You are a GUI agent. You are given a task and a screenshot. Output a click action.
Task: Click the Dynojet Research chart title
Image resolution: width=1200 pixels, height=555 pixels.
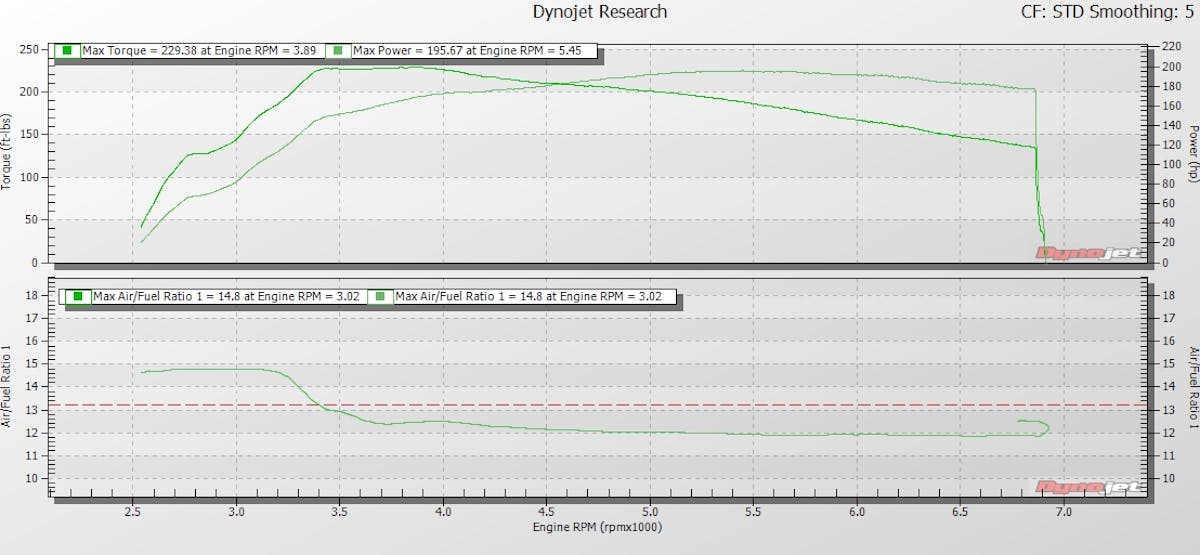click(601, 12)
